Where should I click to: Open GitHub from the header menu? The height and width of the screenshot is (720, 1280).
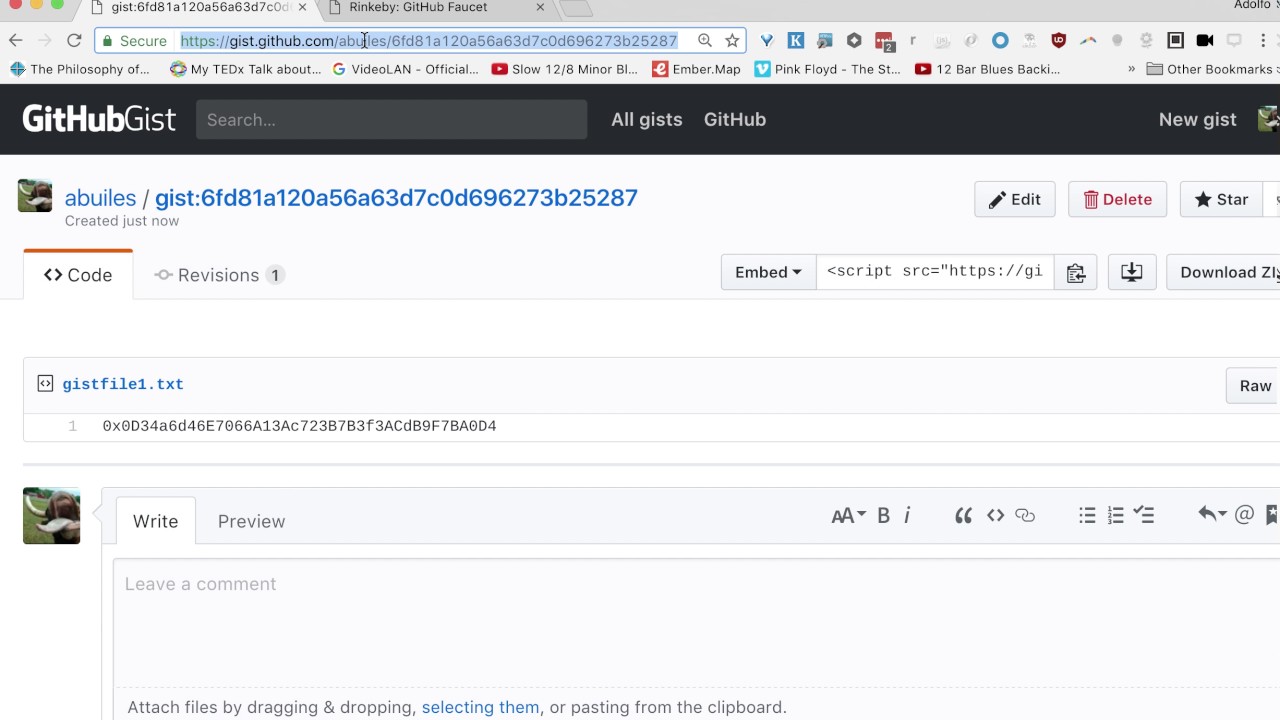735,119
